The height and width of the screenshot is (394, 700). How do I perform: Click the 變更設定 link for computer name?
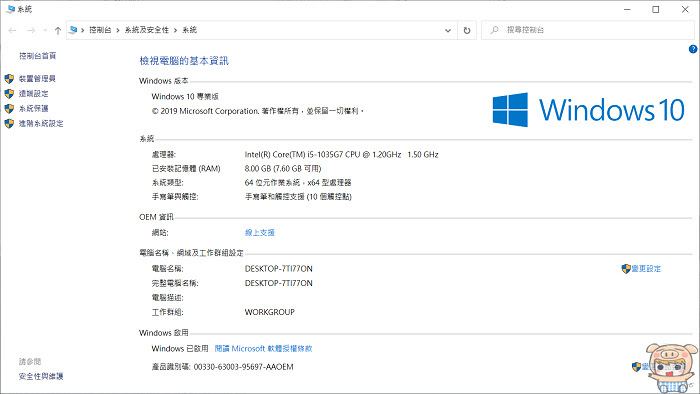[641, 269]
